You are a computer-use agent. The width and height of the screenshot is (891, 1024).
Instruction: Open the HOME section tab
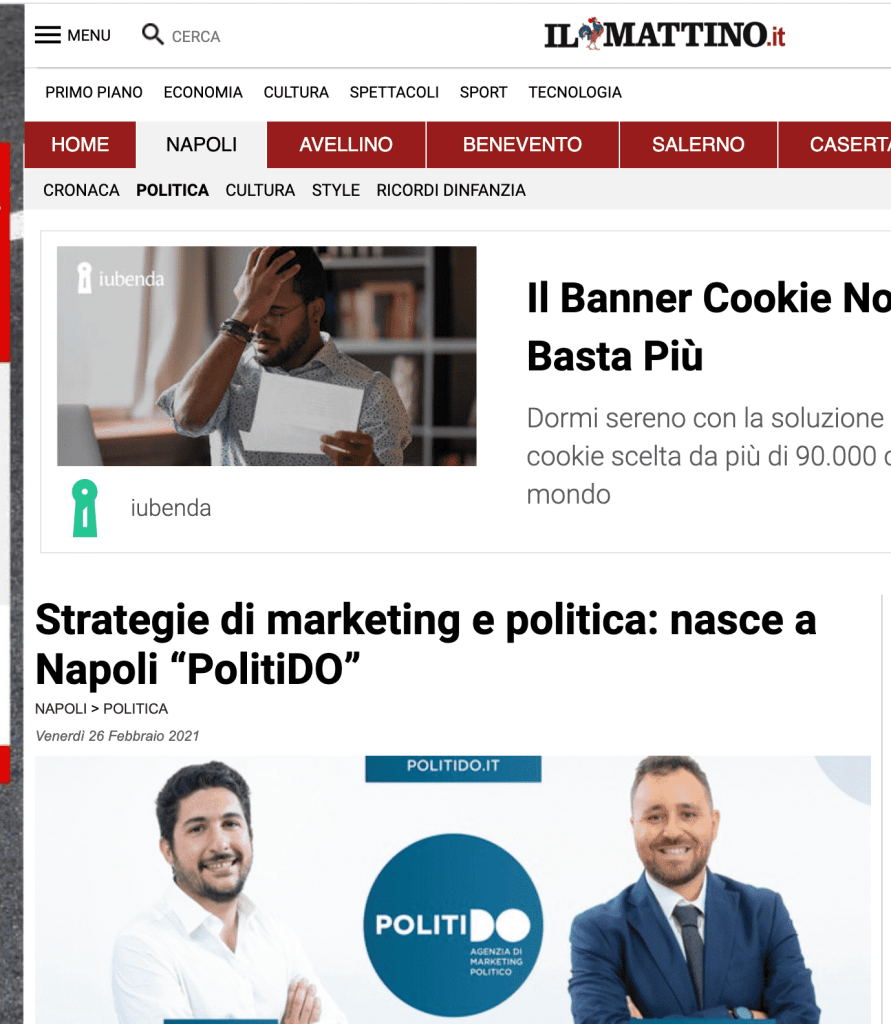80,144
